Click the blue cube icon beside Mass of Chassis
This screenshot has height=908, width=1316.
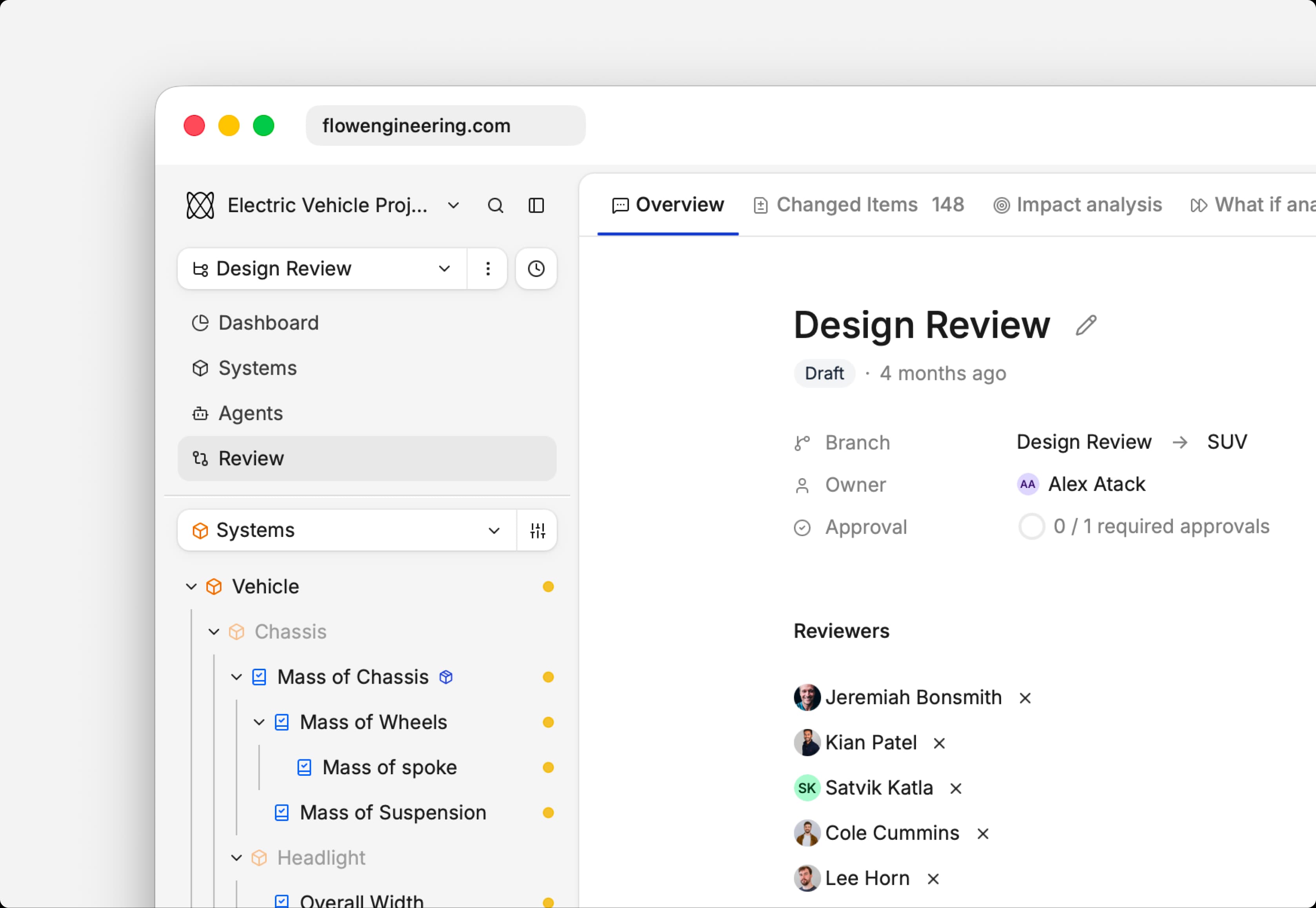click(x=446, y=677)
